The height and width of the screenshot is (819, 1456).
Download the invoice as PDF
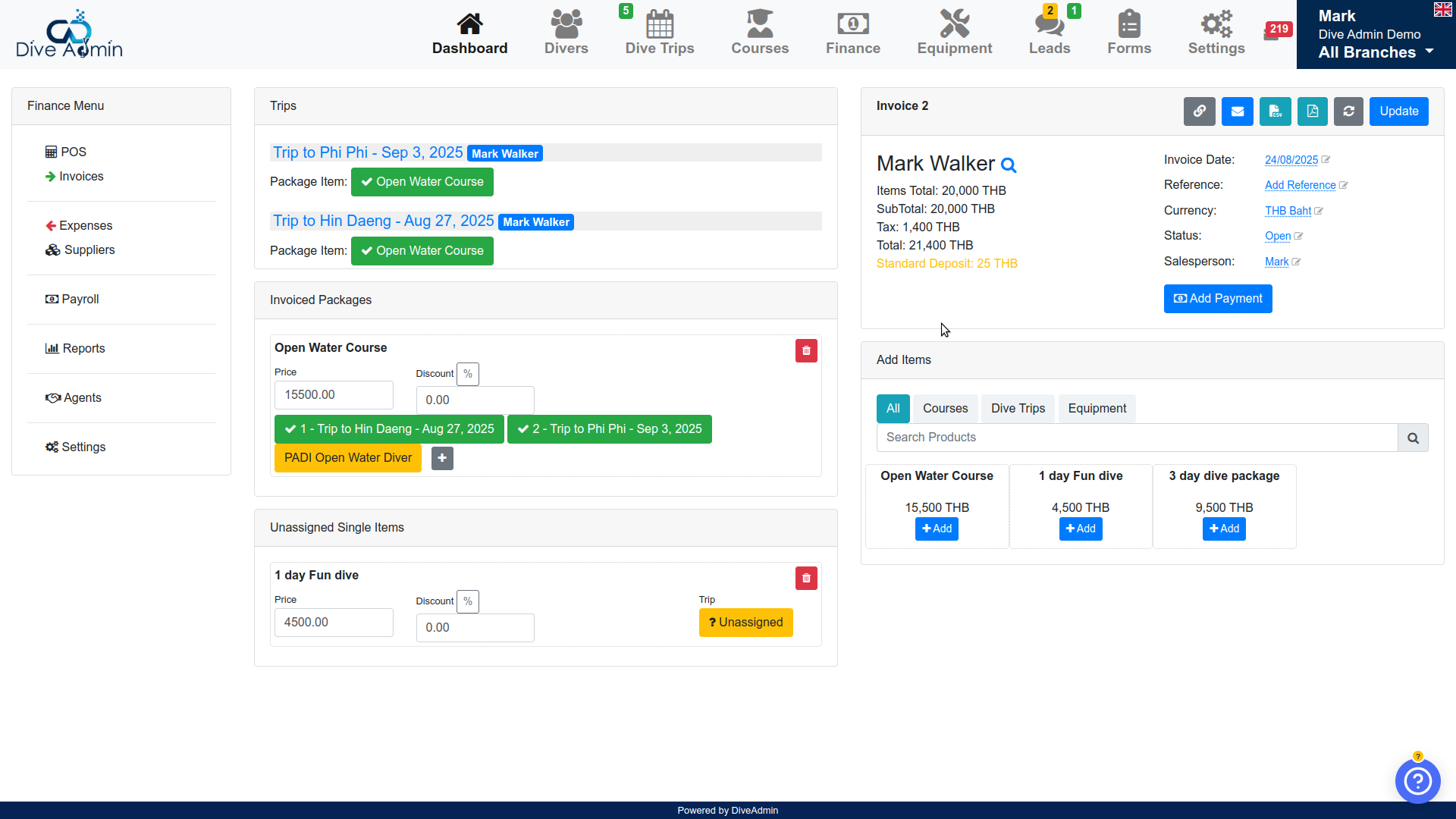(x=1312, y=111)
